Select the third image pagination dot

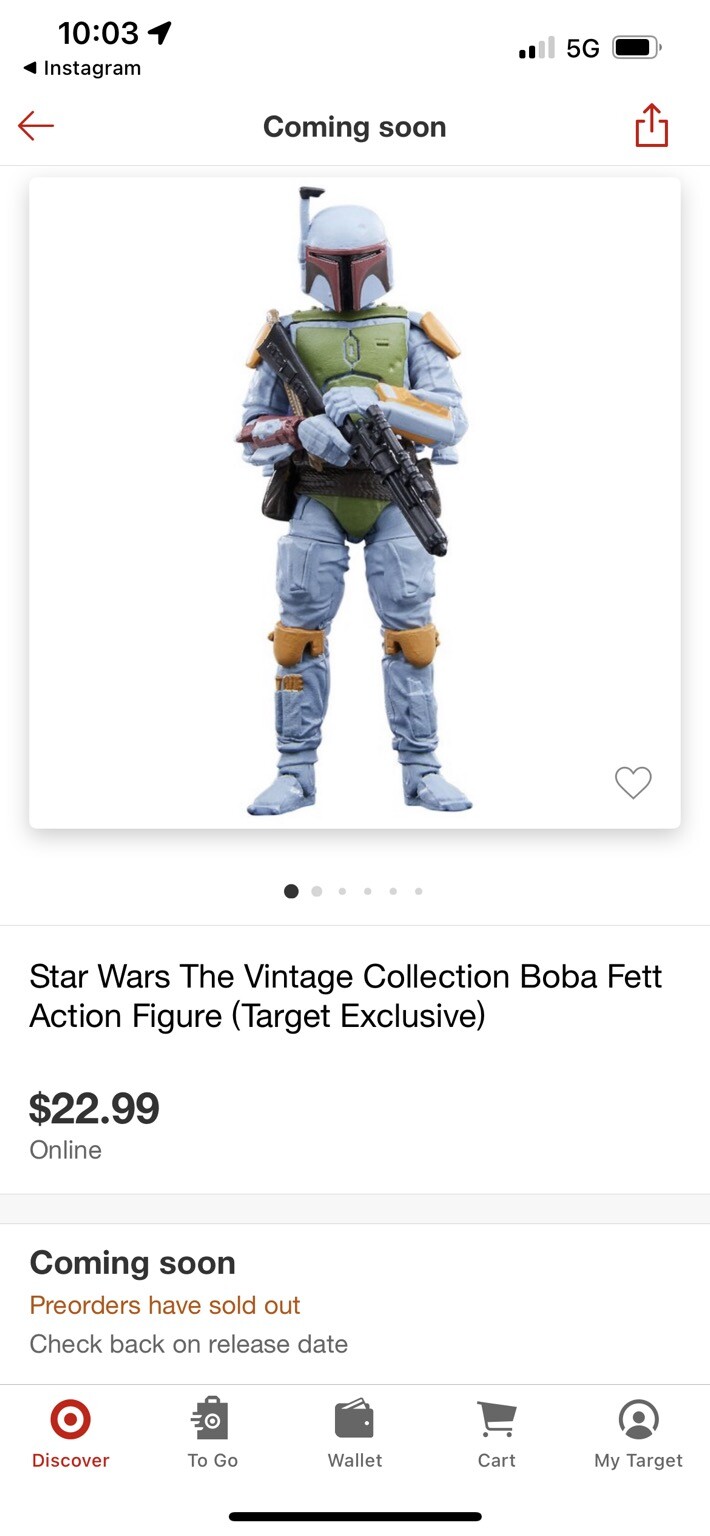point(342,891)
